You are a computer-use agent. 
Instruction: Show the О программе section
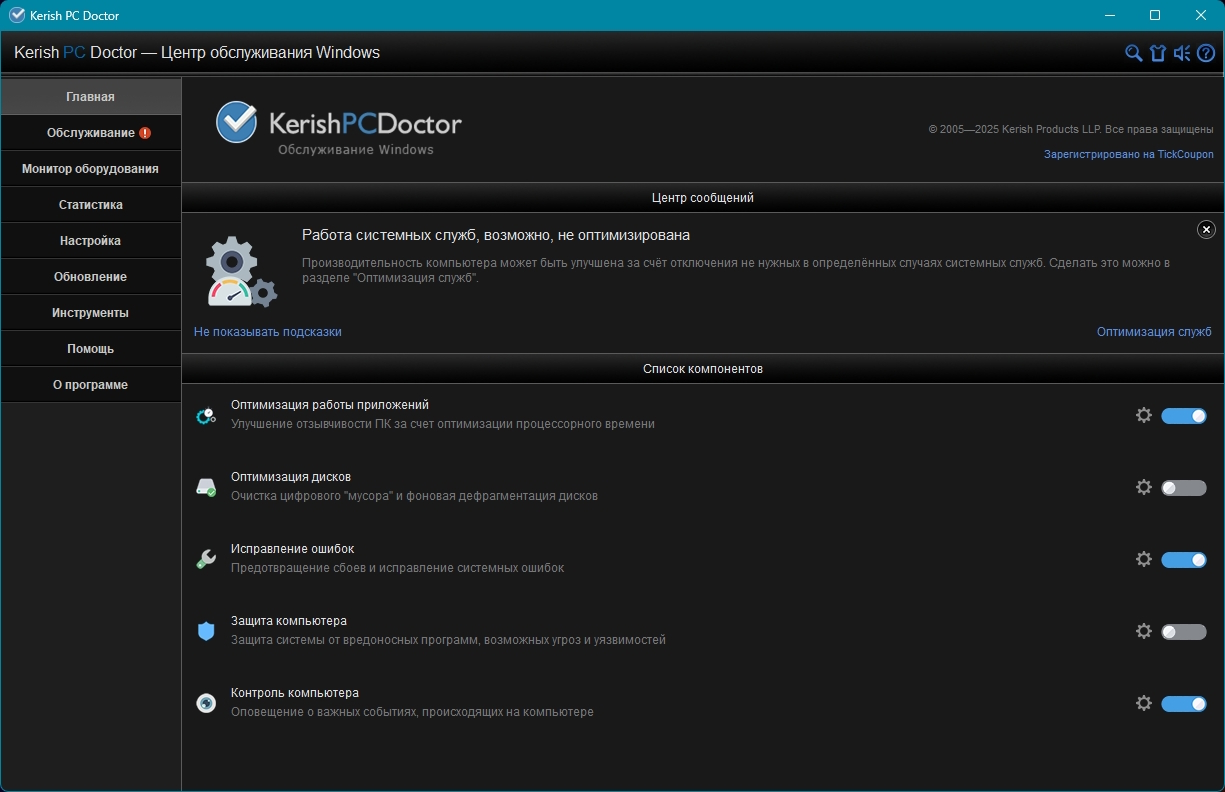pyautogui.click(x=91, y=385)
